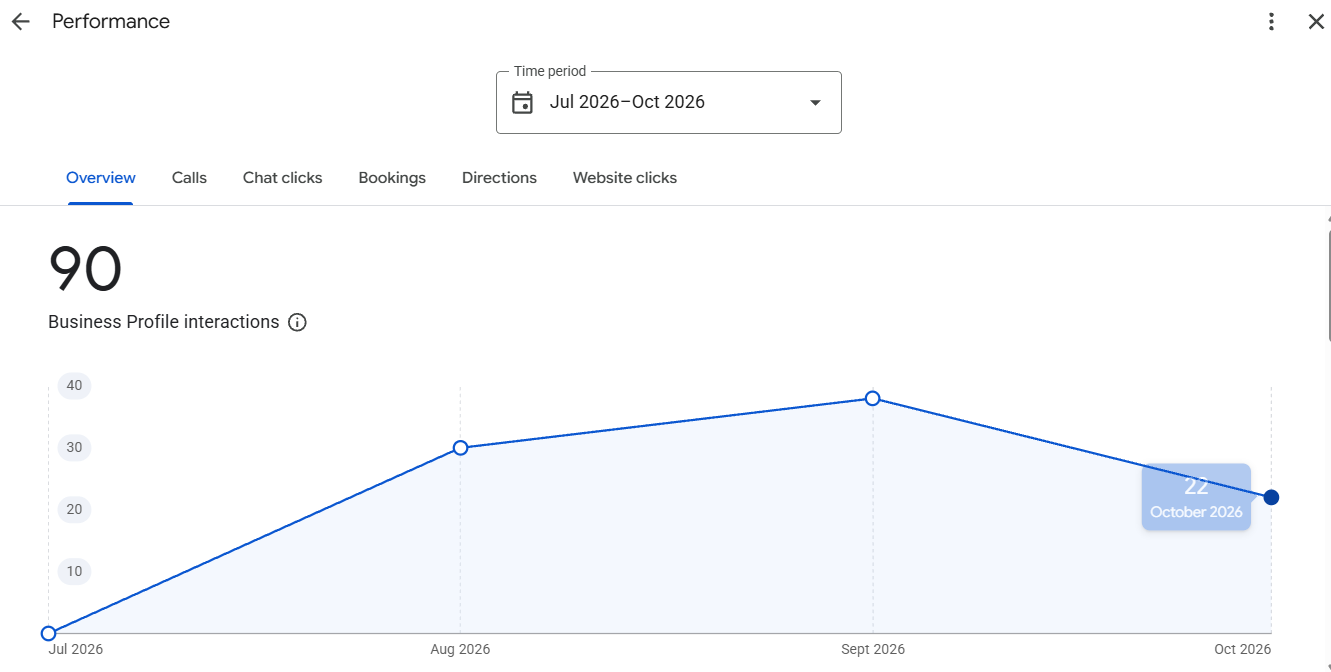Expand the Time period dropdown arrow
The width and height of the screenshot is (1331, 672).
tap(815, 102)
